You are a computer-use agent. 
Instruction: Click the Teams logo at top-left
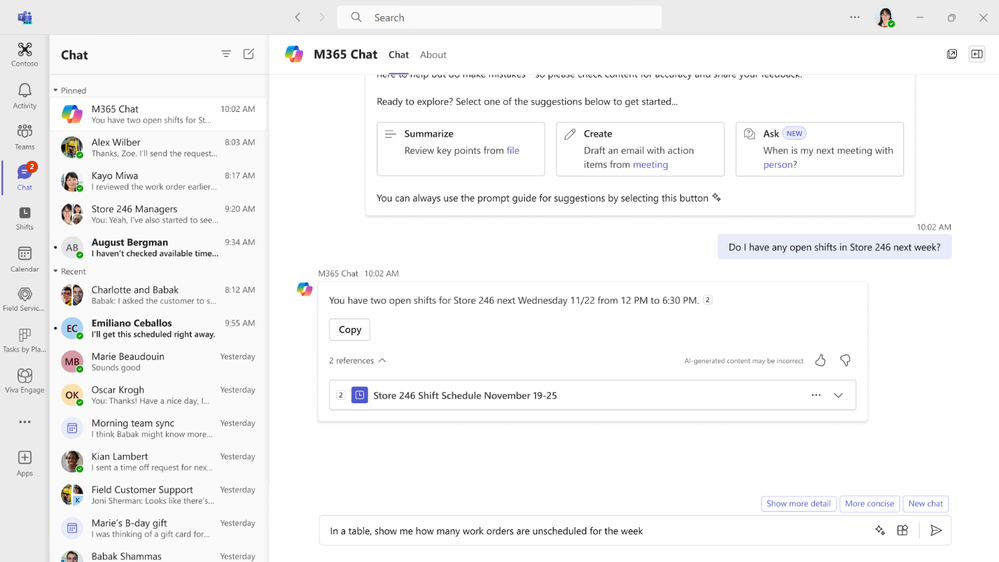coord(25,17)
